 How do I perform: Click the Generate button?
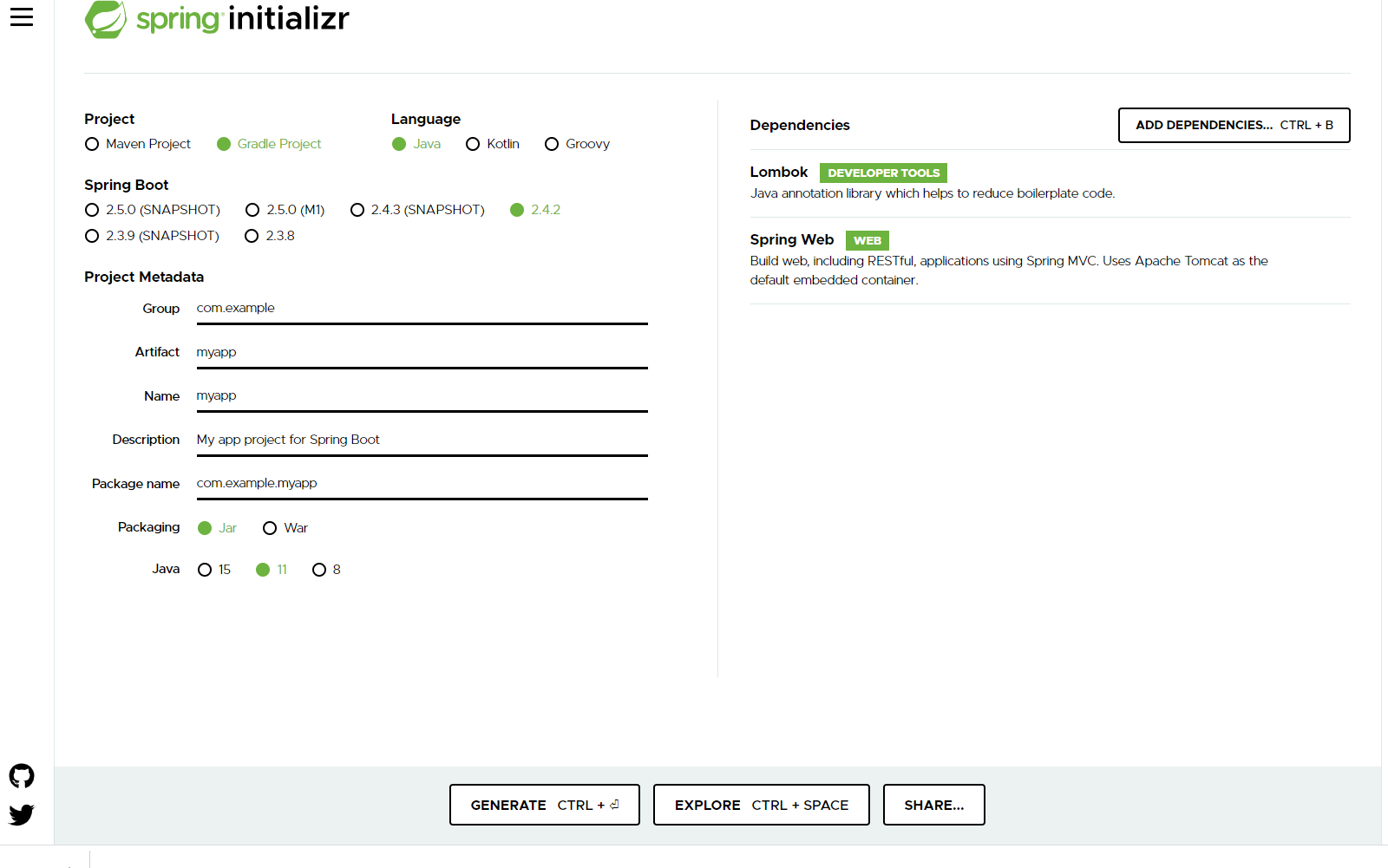coord(545,805)
